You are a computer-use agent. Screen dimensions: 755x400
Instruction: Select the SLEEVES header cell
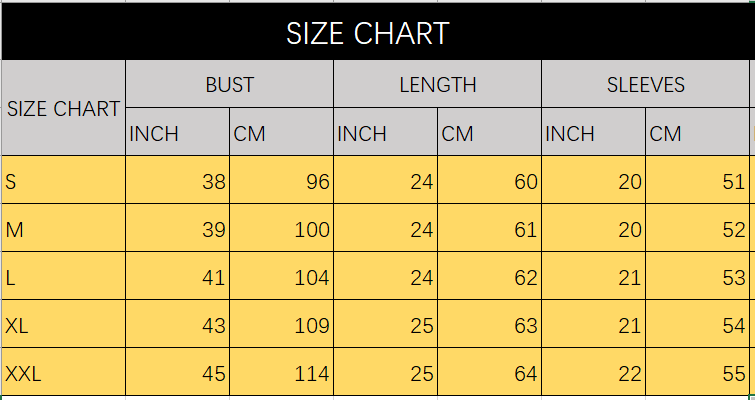(646, 84)
